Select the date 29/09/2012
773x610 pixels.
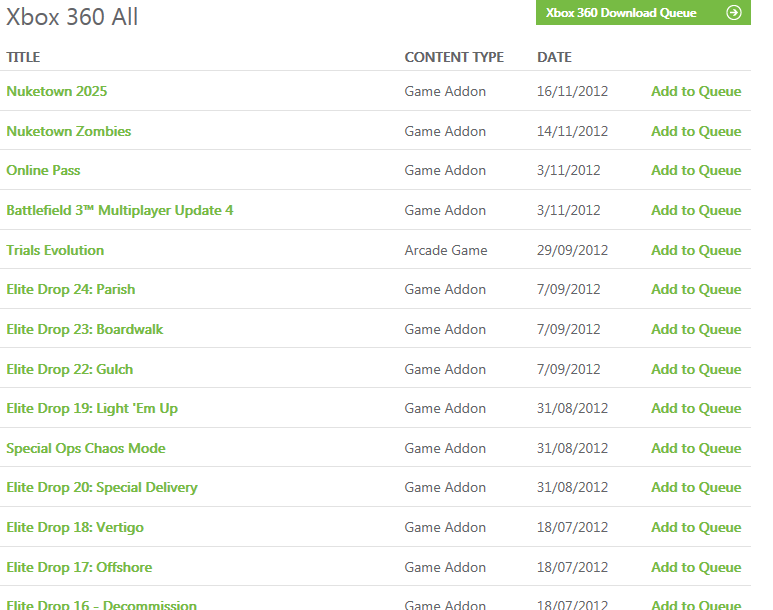coord(572,250)
